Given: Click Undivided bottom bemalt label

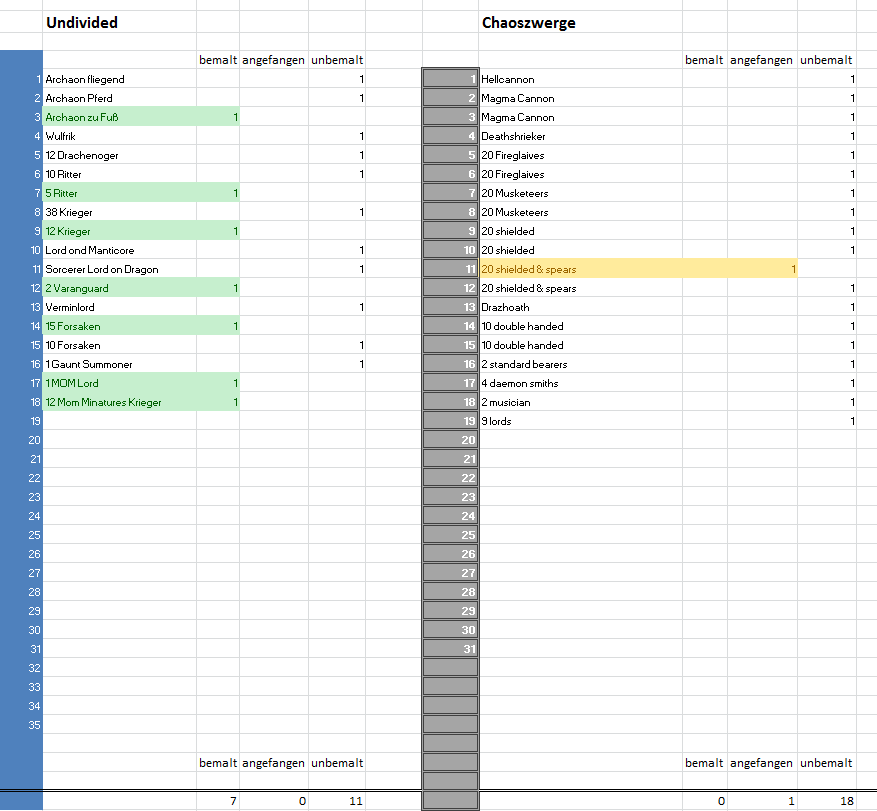Looking at the screenshot, I should [x=218, y=763].
